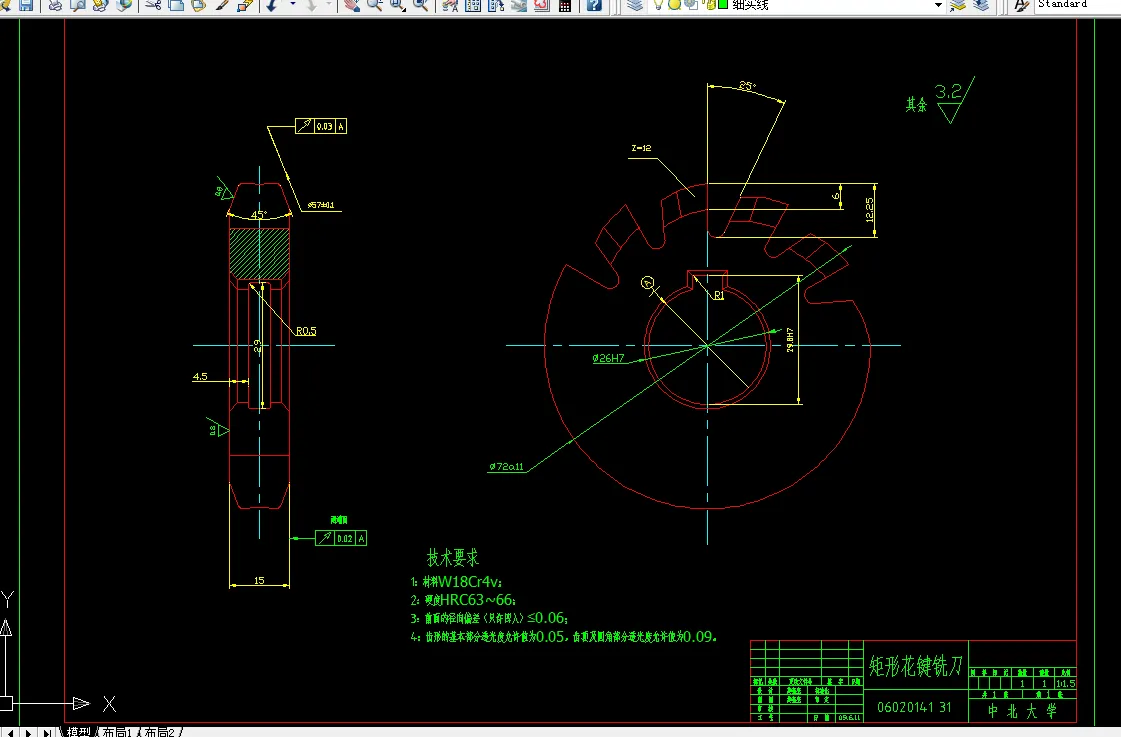This screenshot has width=1121, height=737.
Task: Click the Cut scissors icon
Action: (x=153, y=5)
